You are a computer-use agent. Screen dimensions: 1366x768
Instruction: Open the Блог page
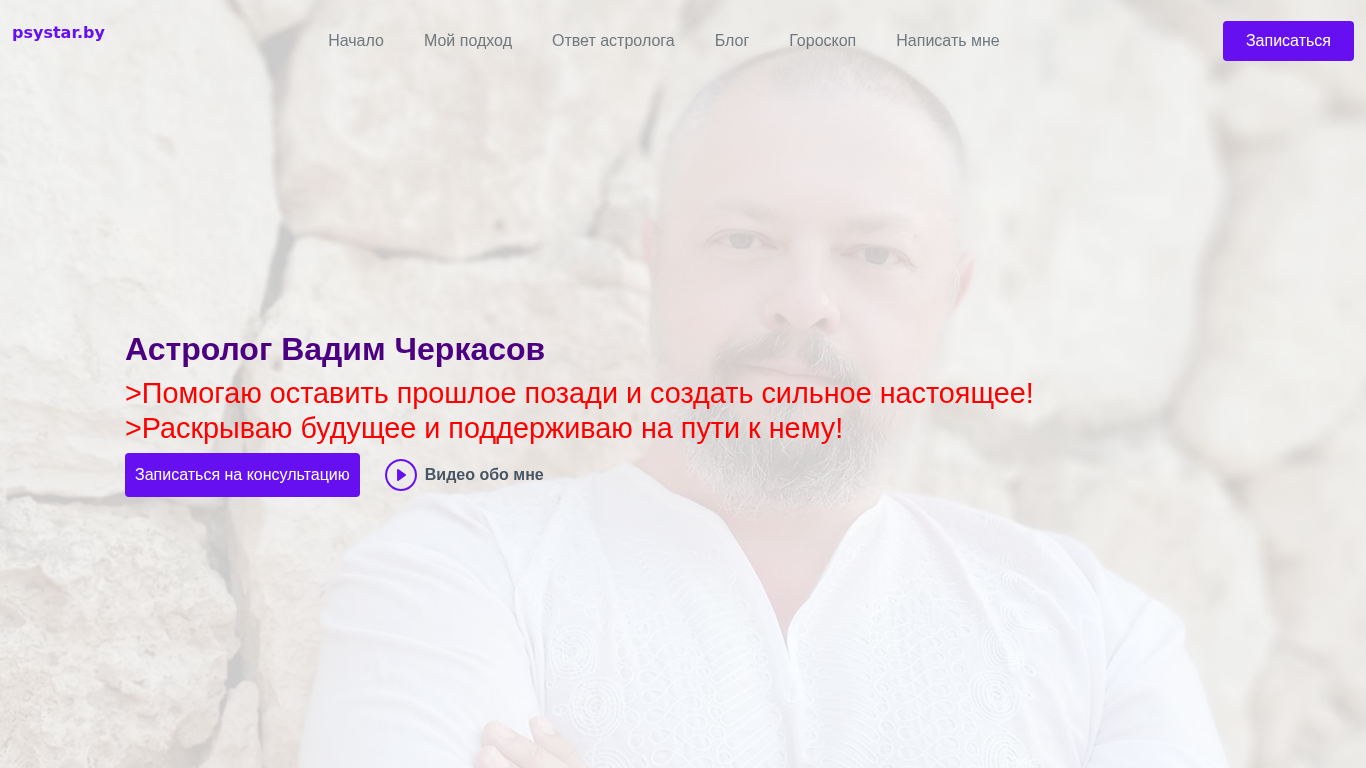click(x=732, y=41)
